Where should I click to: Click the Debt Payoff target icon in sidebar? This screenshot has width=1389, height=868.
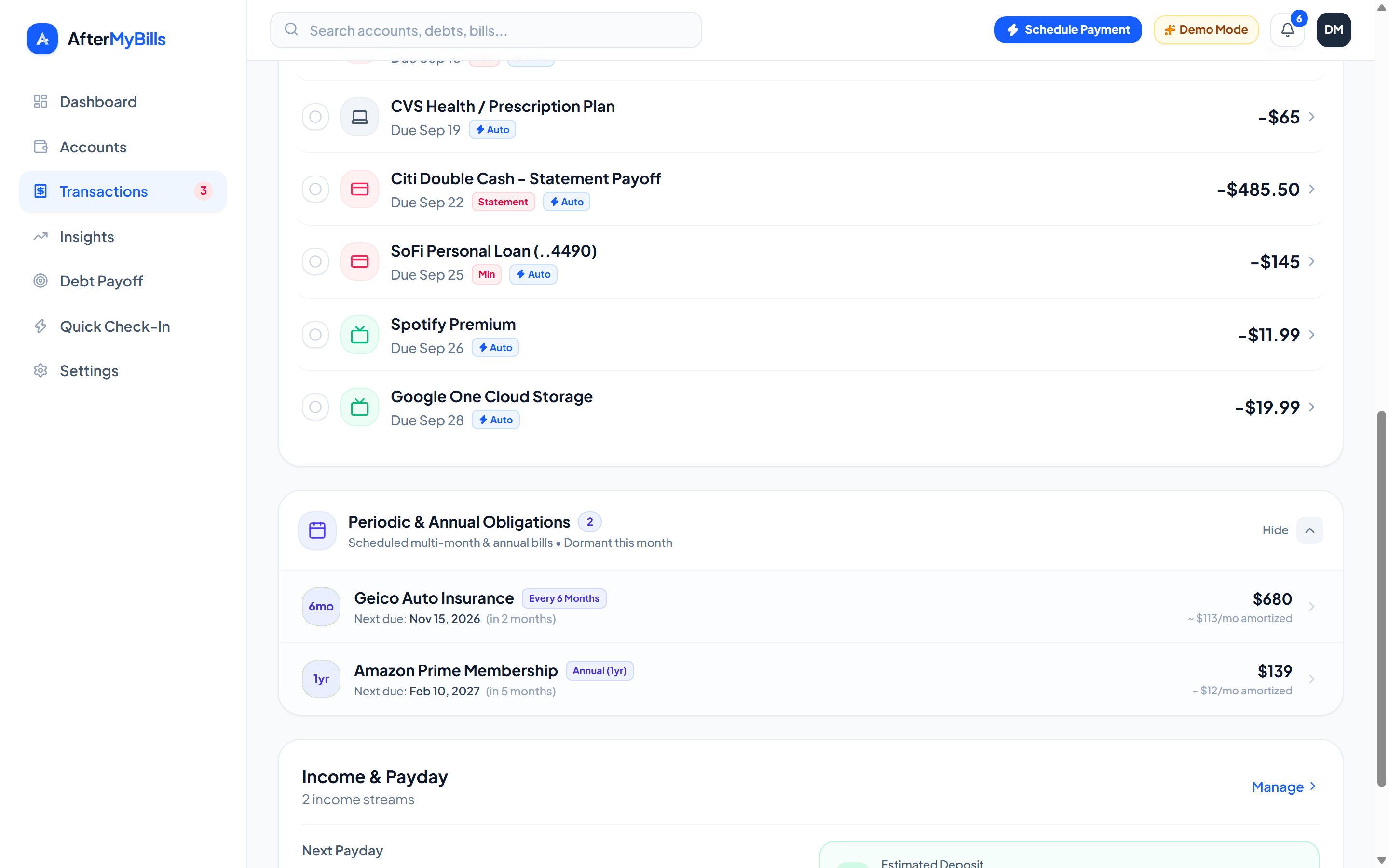pos(40,281)
